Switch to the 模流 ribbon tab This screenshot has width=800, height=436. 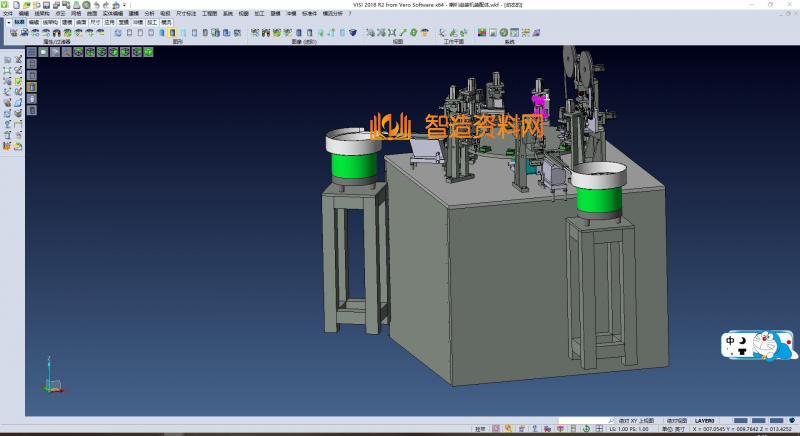(166, 20)
